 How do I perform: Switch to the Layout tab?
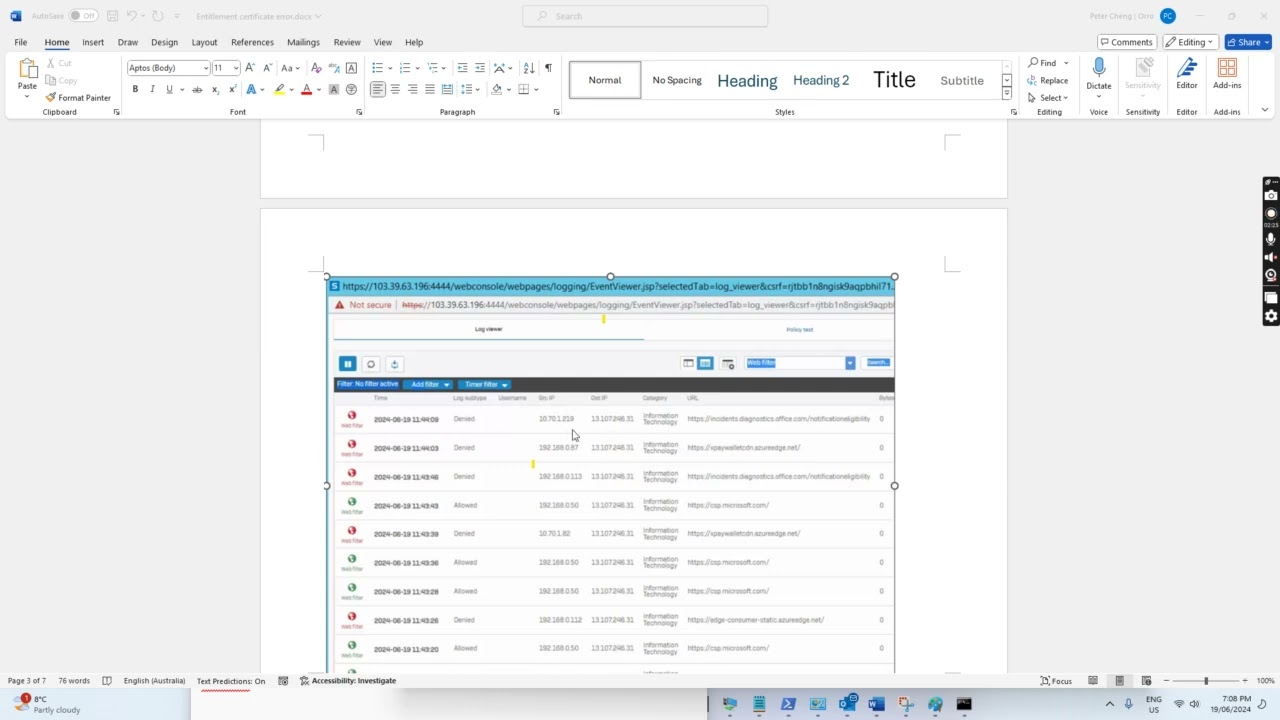tap(204, 42)
